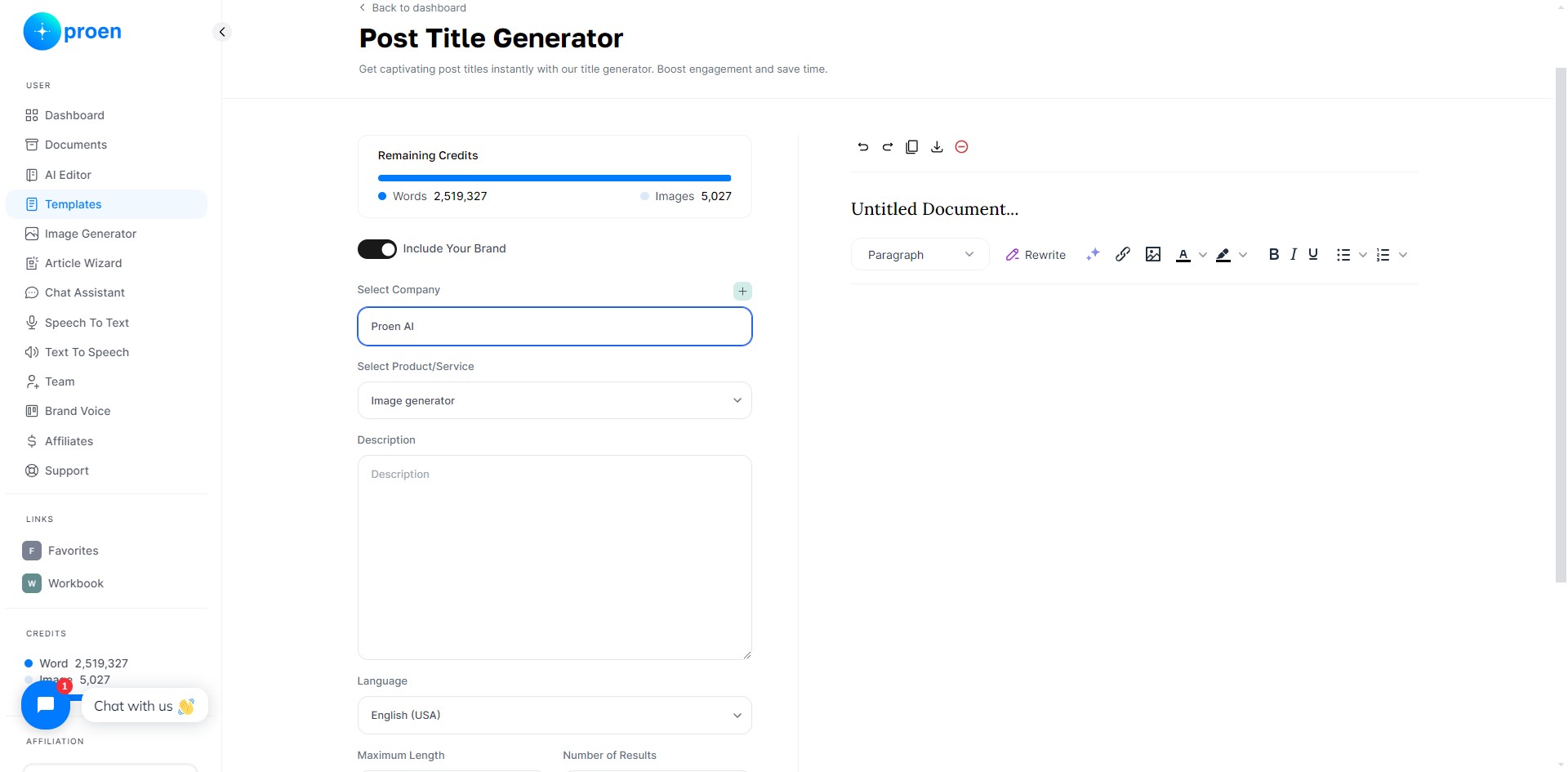Click Back to dashboard link
The image size is (1568, 772).
pyautogui.click(x=412, y=7)
